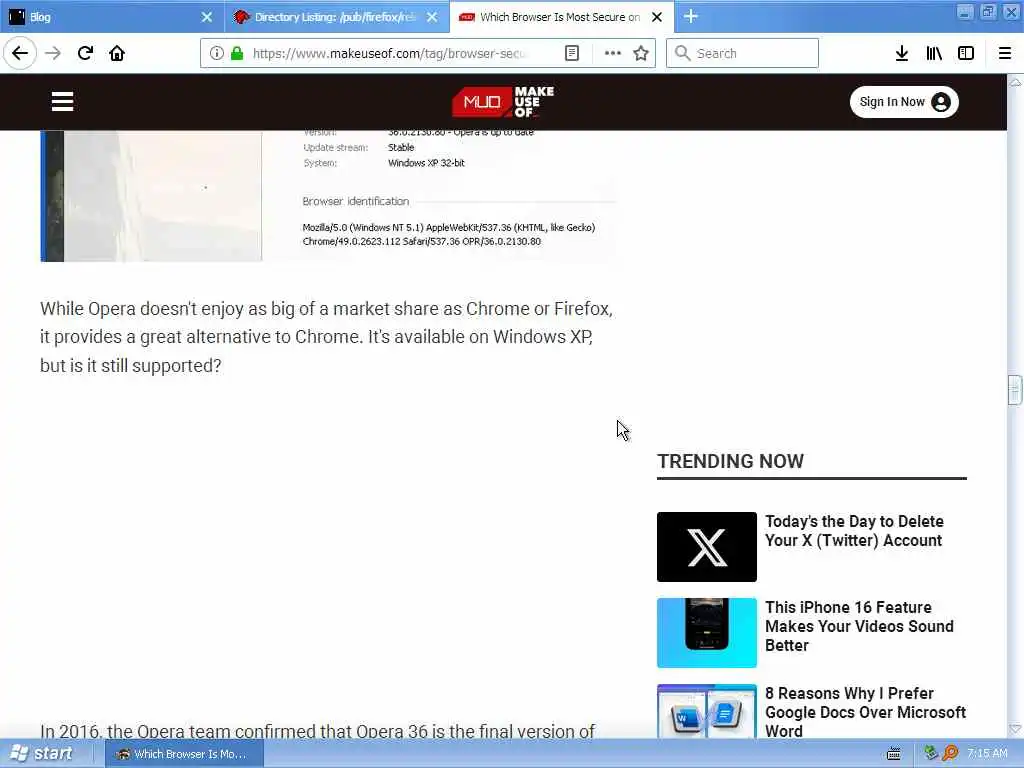The height and width of the screenshot is (768, 1024).
Task: Select the Which Browser taskbar button
Action: coord(184,754)
